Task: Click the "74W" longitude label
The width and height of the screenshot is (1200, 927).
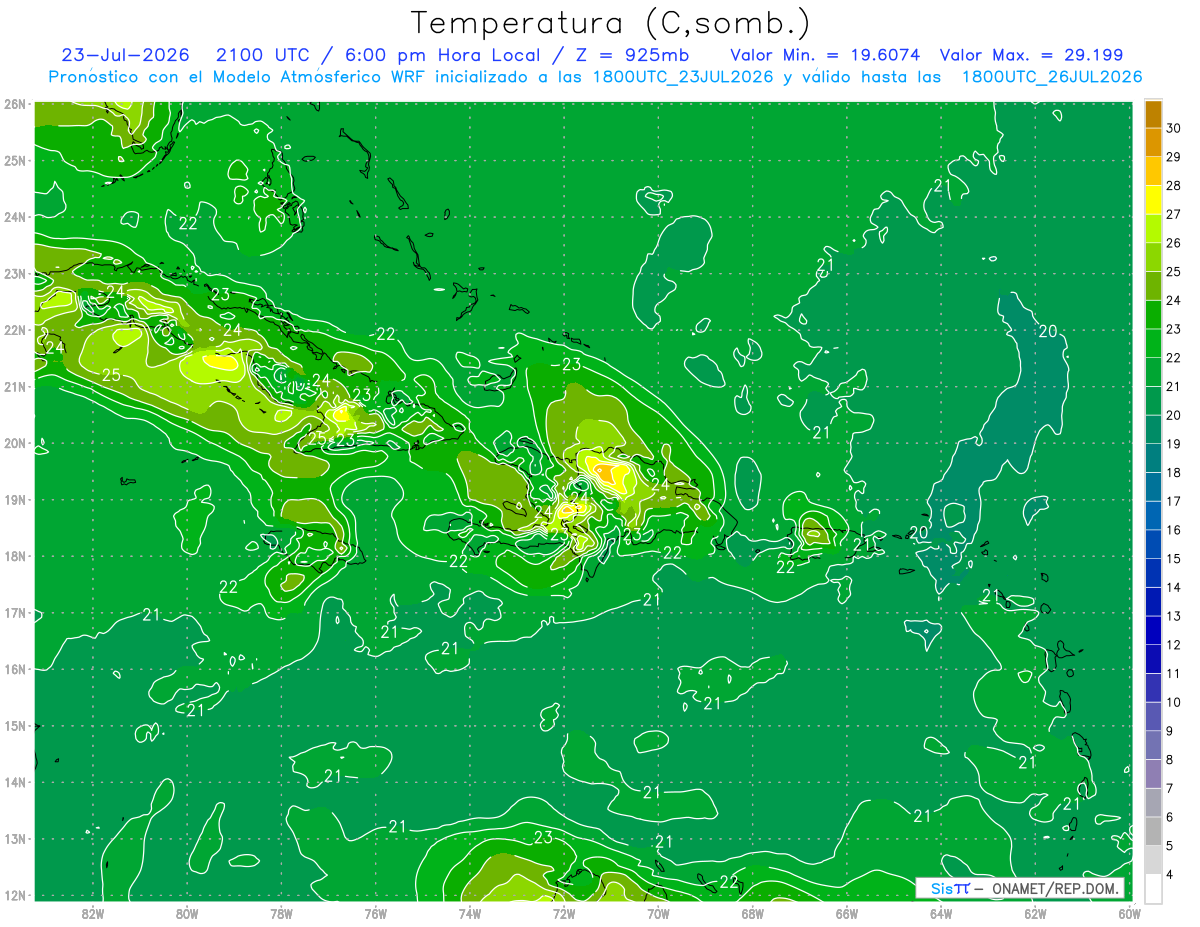Action: (x=470, y=912)
